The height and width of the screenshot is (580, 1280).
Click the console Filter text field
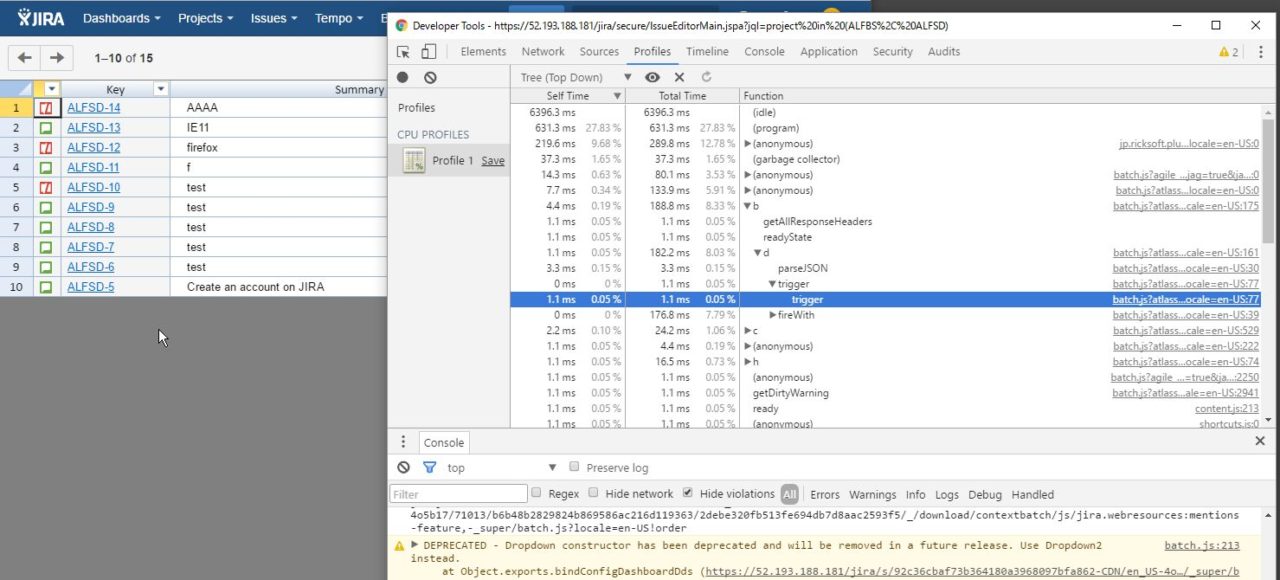pos(459,494)
